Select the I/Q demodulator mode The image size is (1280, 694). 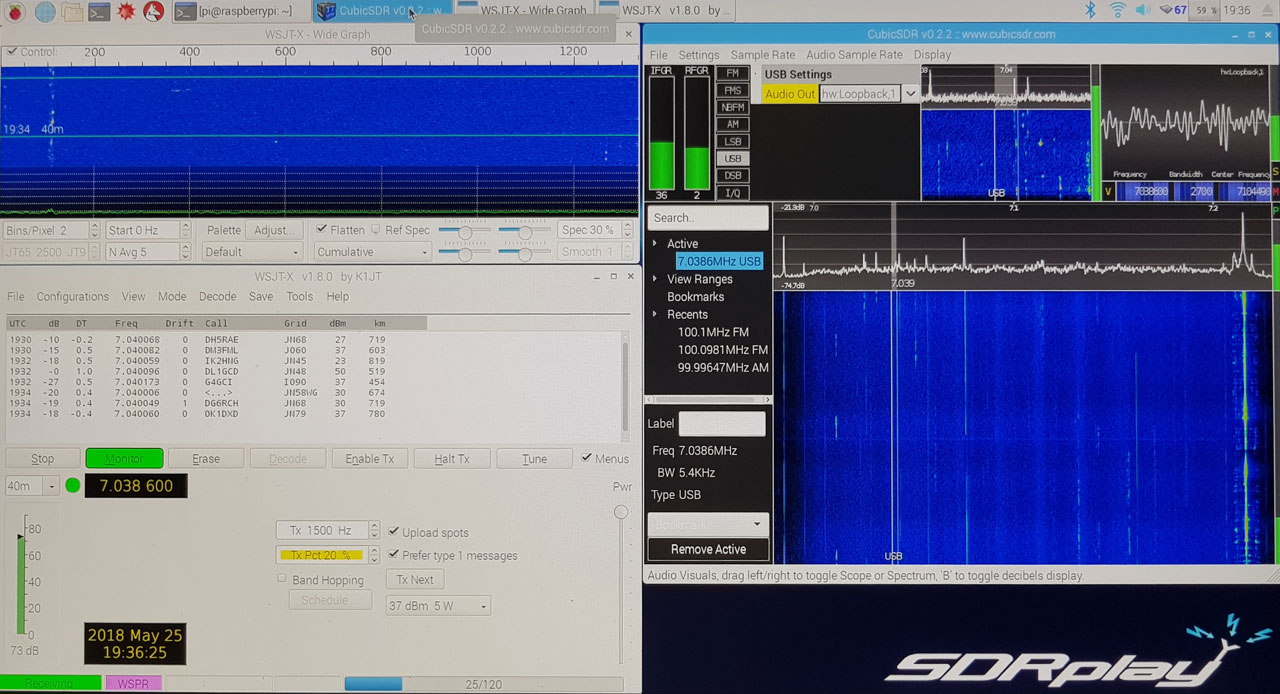(733, 193)
